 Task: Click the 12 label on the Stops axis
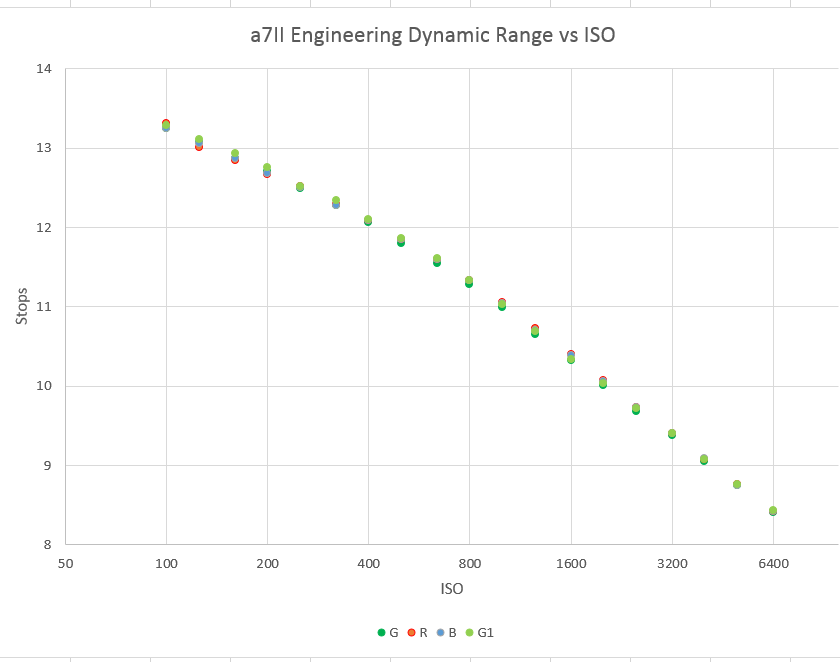44,227
